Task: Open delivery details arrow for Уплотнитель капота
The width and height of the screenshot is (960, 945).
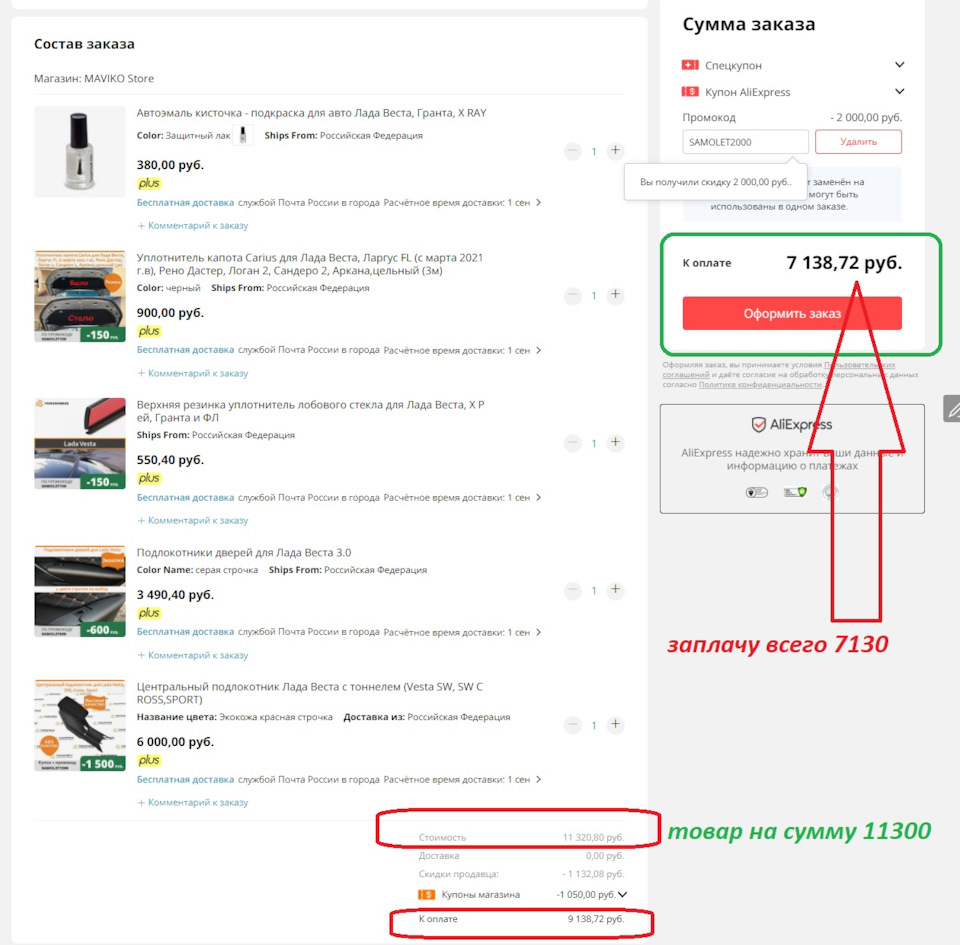Action: [538, 350]
